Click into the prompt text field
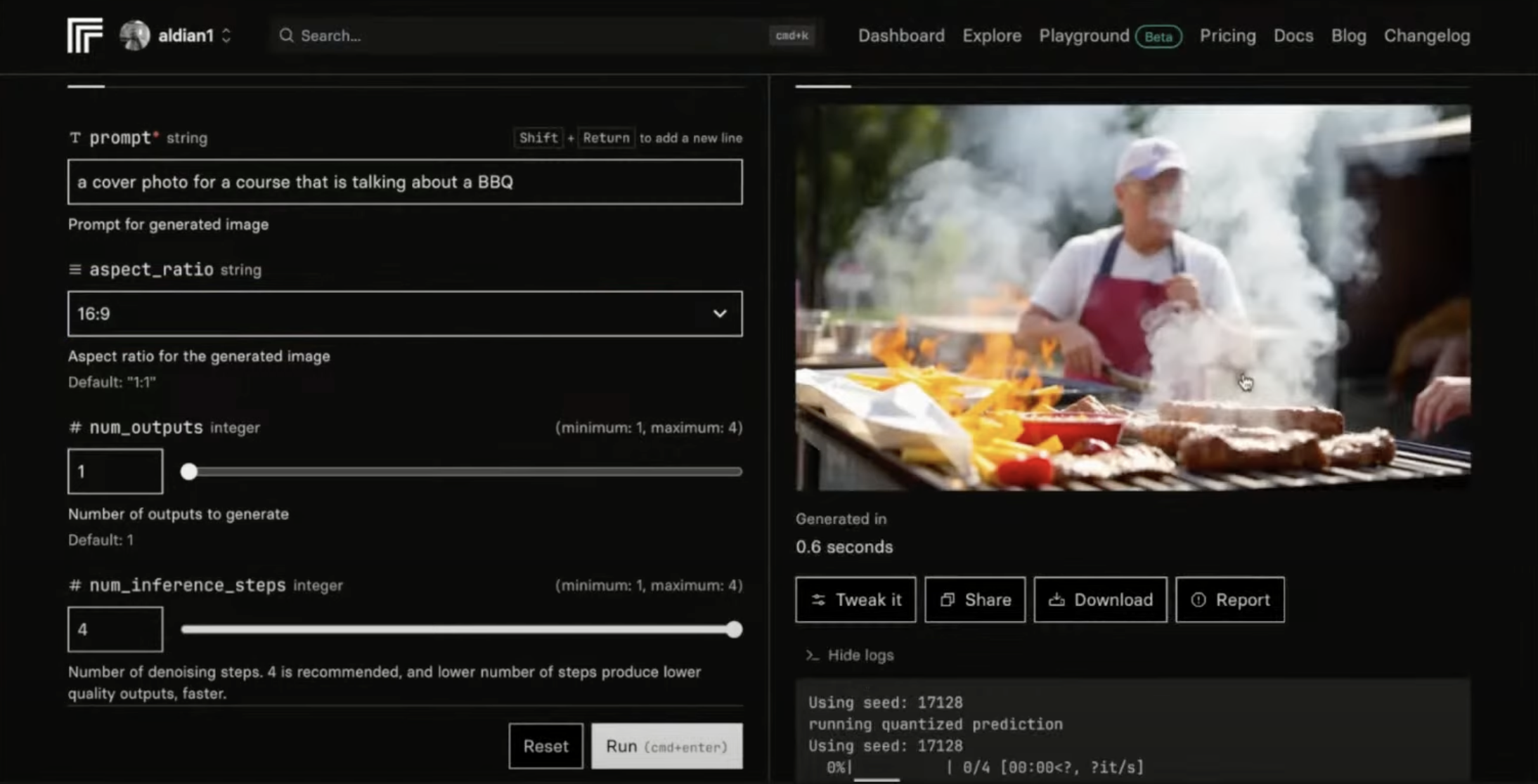1538x784 pixels. pos(405,182)
